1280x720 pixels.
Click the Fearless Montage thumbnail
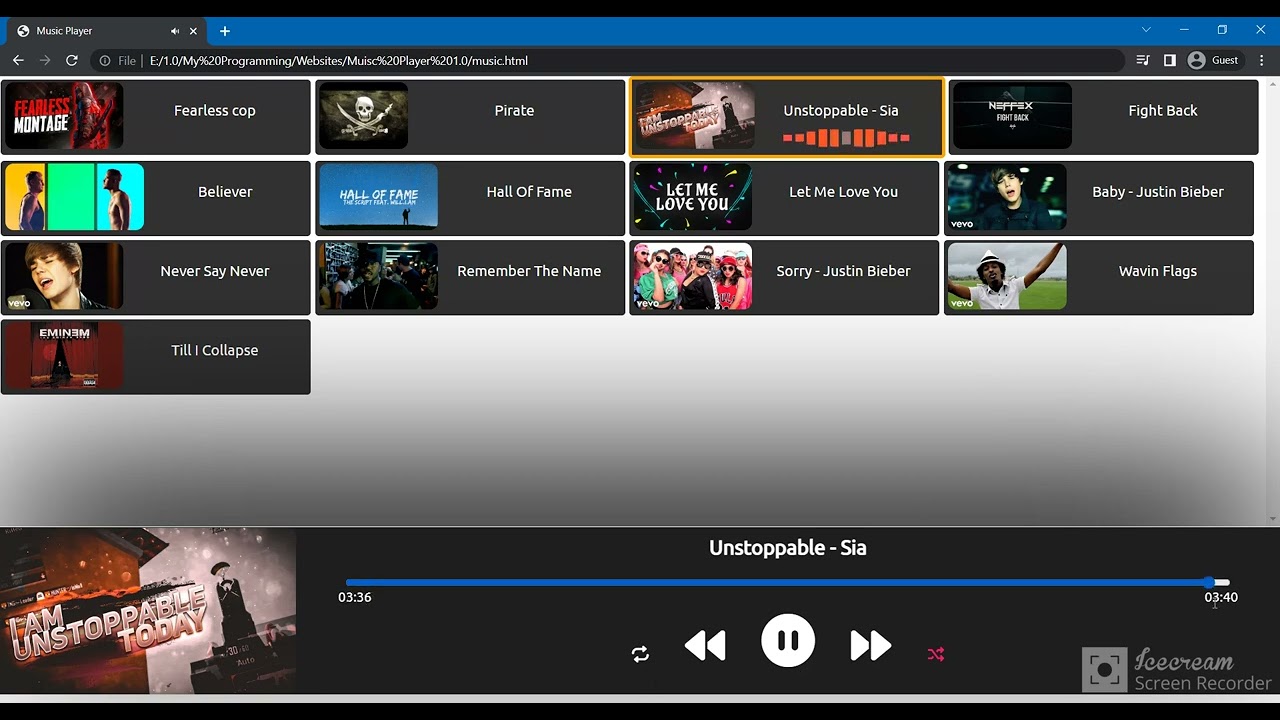[64, 116]
